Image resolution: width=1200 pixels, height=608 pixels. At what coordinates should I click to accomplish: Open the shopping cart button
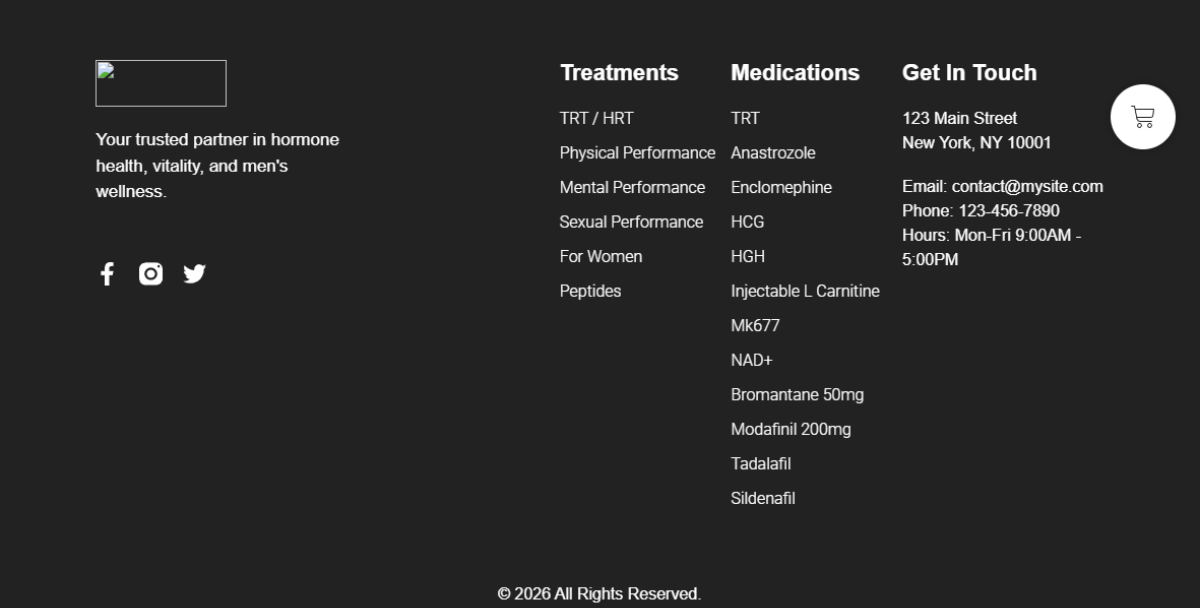tap(1142, 117)
